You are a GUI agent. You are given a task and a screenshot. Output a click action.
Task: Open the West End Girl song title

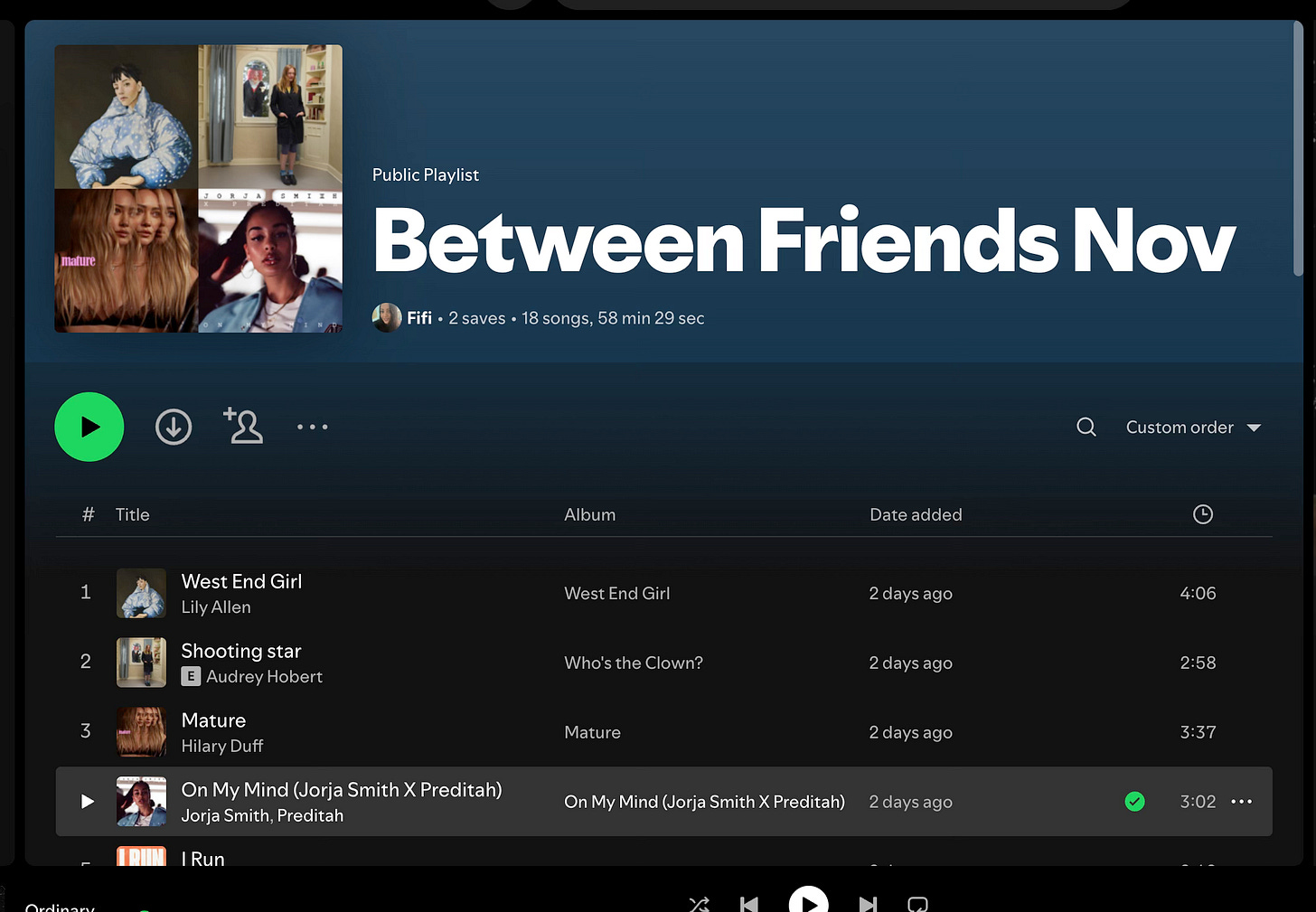tap(241, 581)
